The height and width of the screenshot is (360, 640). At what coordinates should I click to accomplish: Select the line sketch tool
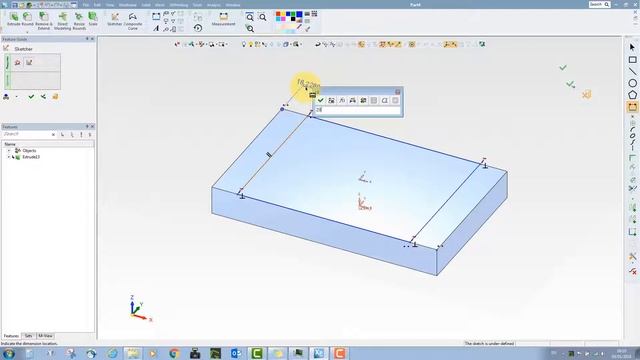(632, 71)
